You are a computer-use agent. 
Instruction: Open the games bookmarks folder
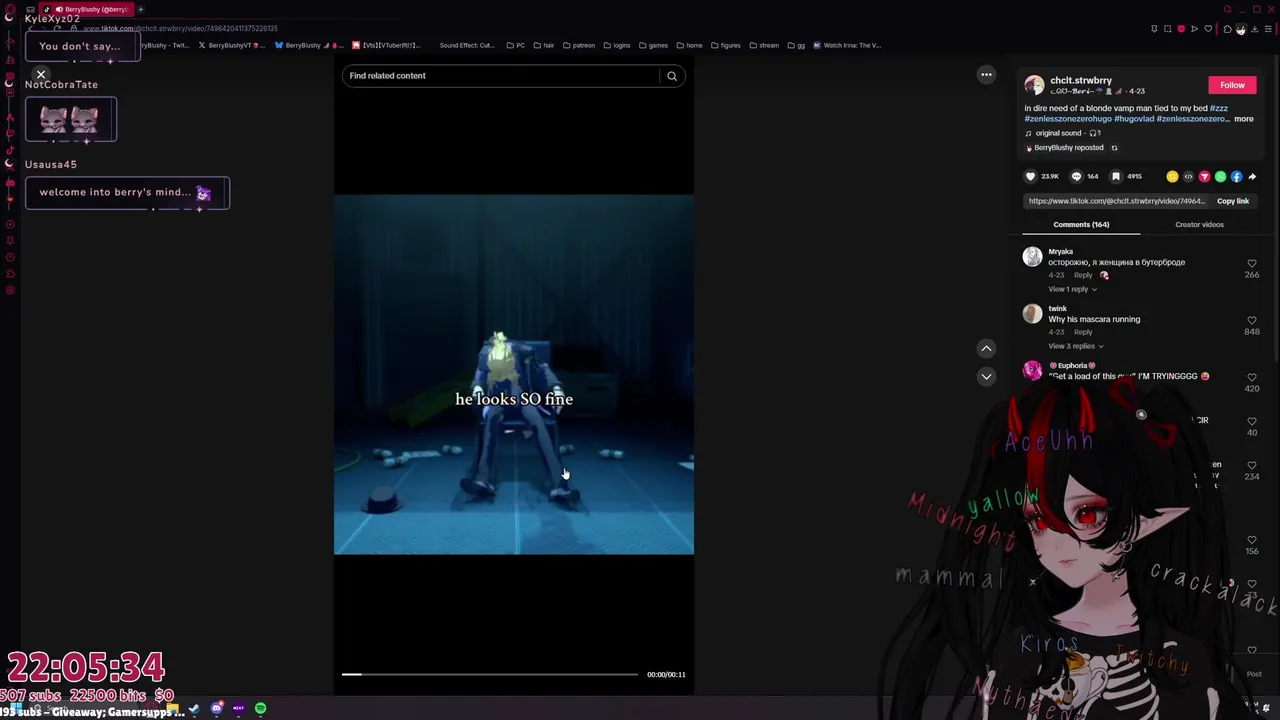click(654, 45)
